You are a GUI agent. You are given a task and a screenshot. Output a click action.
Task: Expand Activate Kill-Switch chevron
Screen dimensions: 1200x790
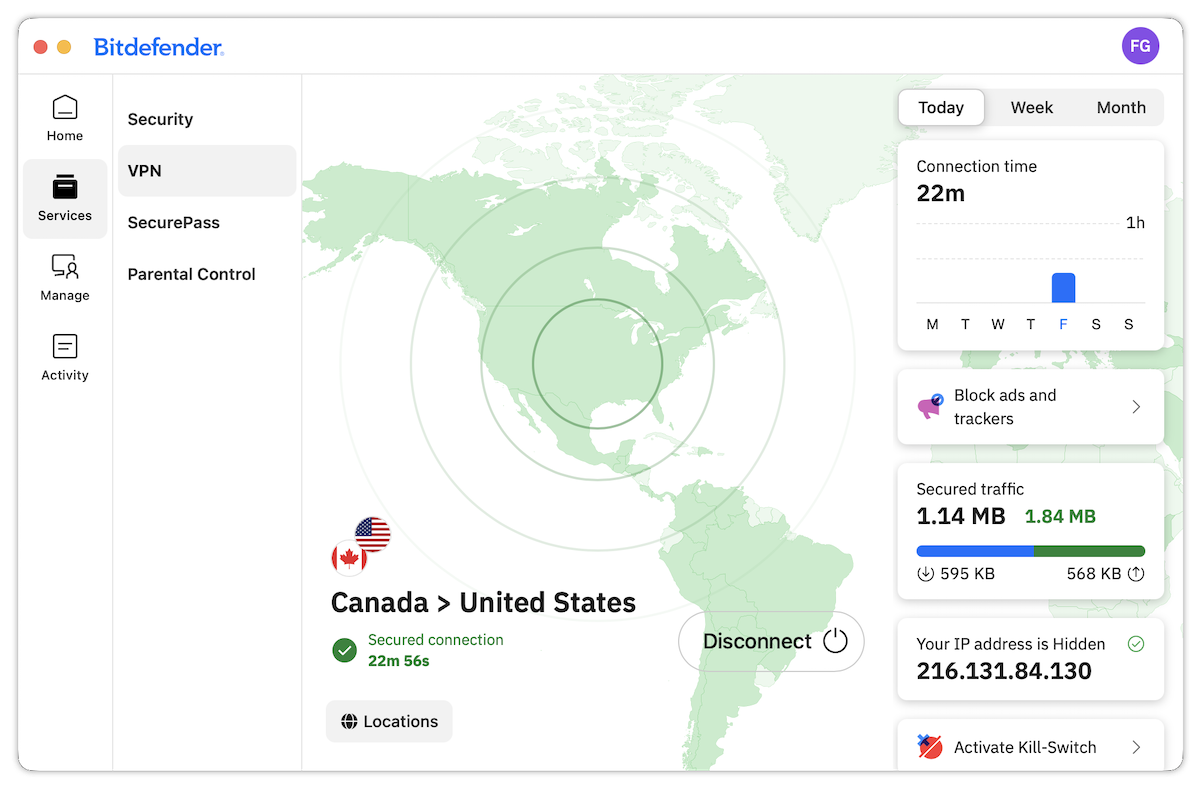[x=1136, y=747]
